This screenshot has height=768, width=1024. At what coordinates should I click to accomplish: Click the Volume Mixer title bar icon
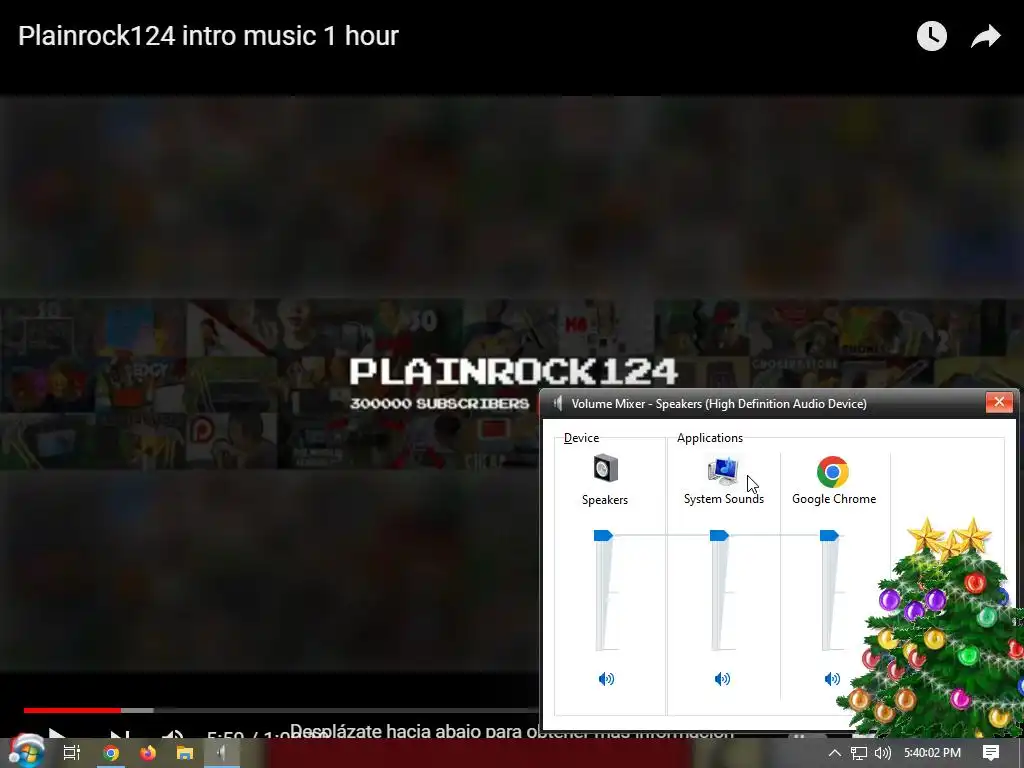[x=558, y=403]
